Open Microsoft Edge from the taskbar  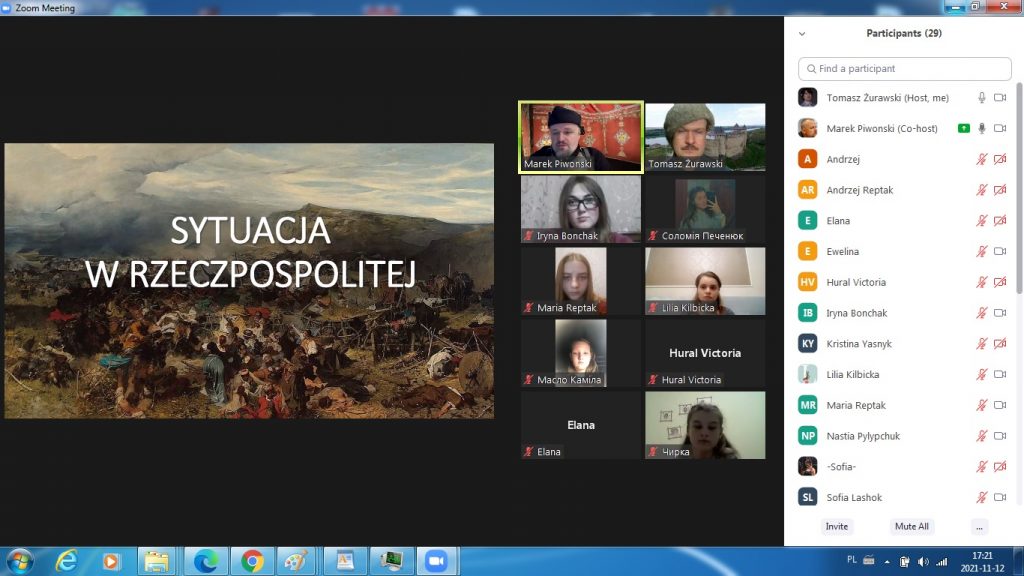tap(206, 561)
